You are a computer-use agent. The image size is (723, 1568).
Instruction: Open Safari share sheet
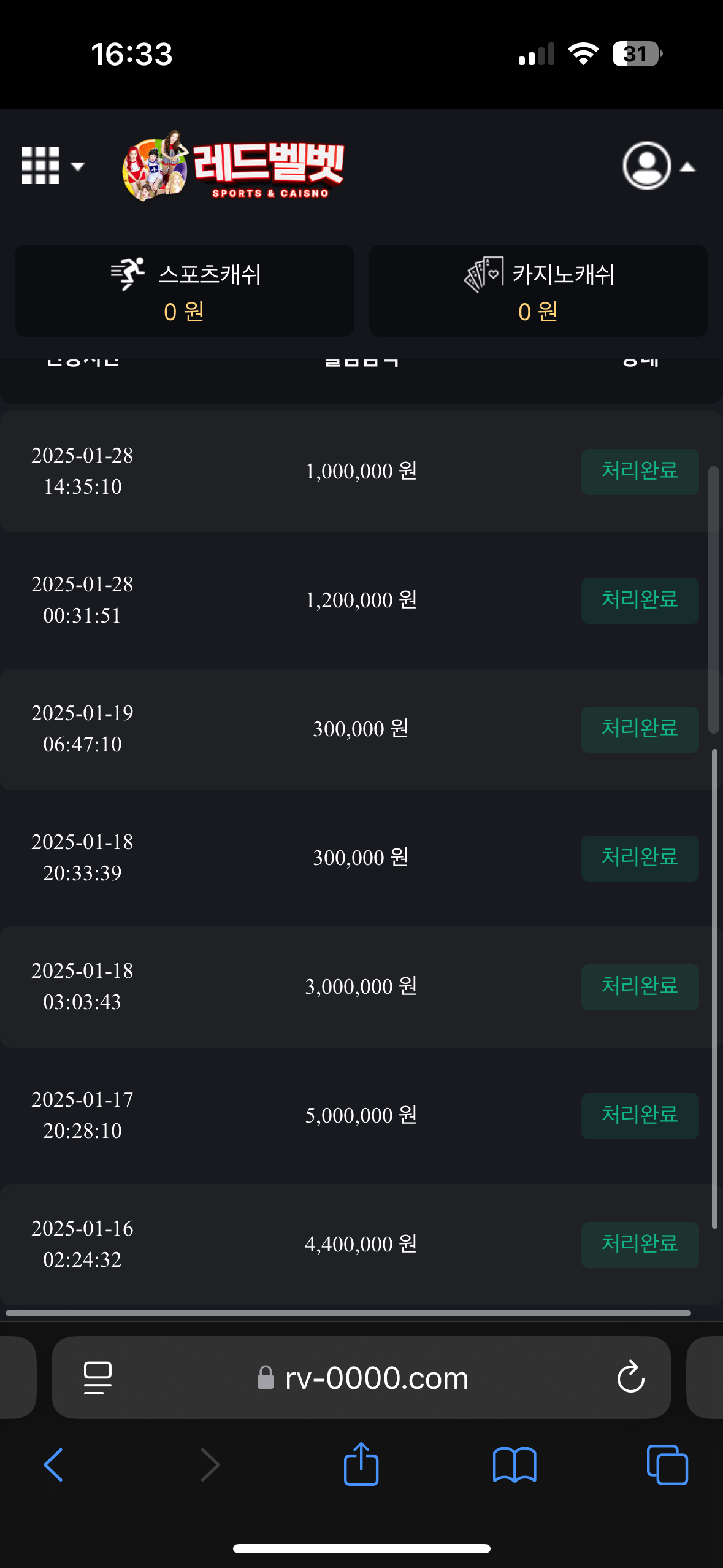(x=361, y=1464)
